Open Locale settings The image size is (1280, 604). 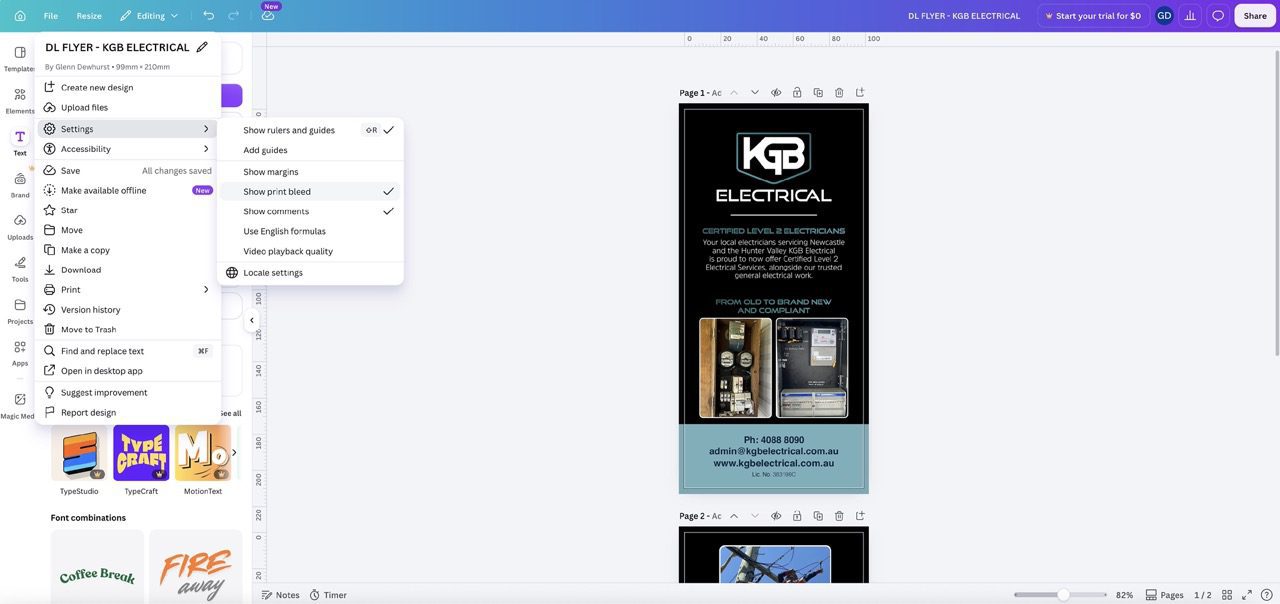pos(310,273)
